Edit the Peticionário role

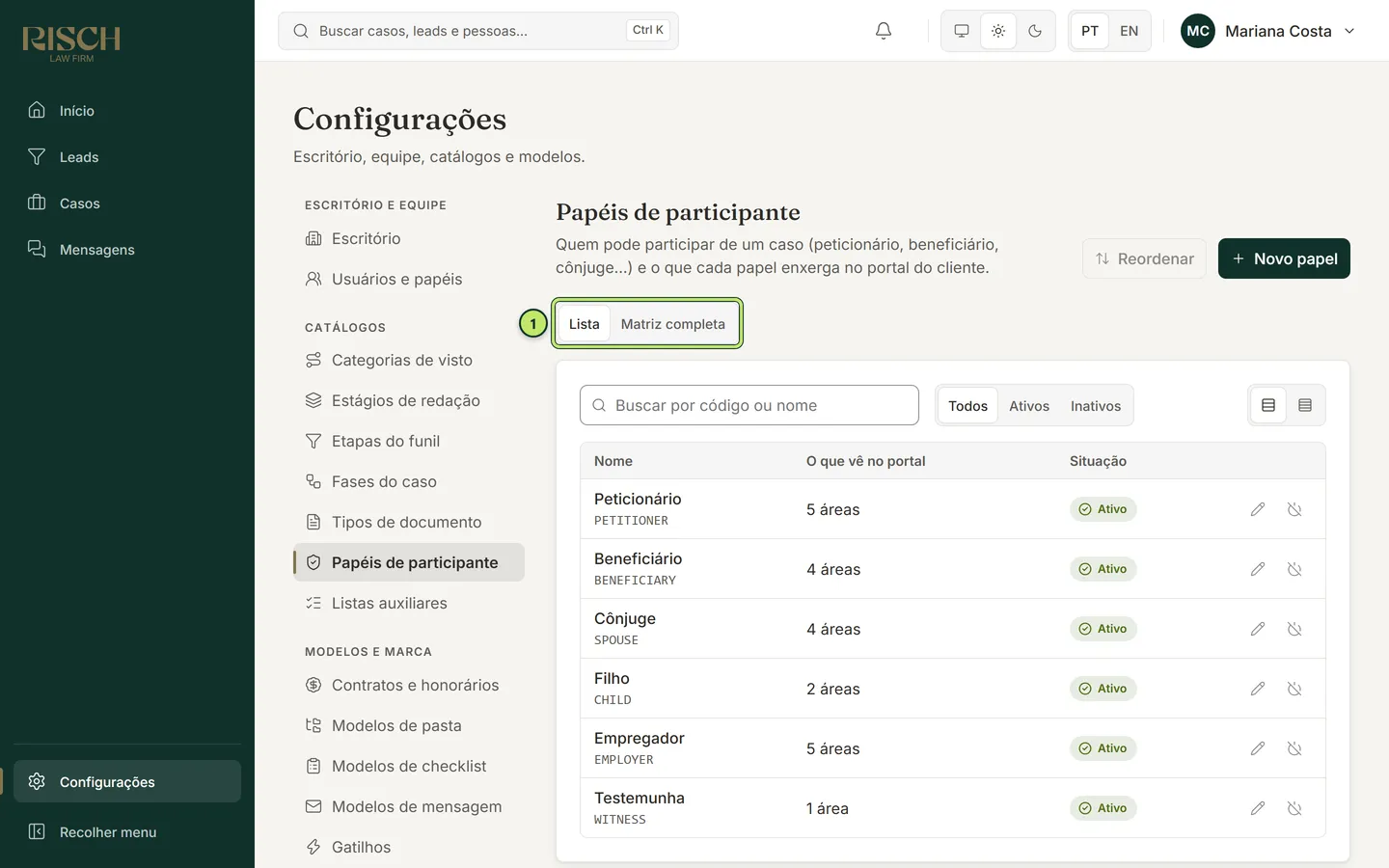click(1258, 509)
